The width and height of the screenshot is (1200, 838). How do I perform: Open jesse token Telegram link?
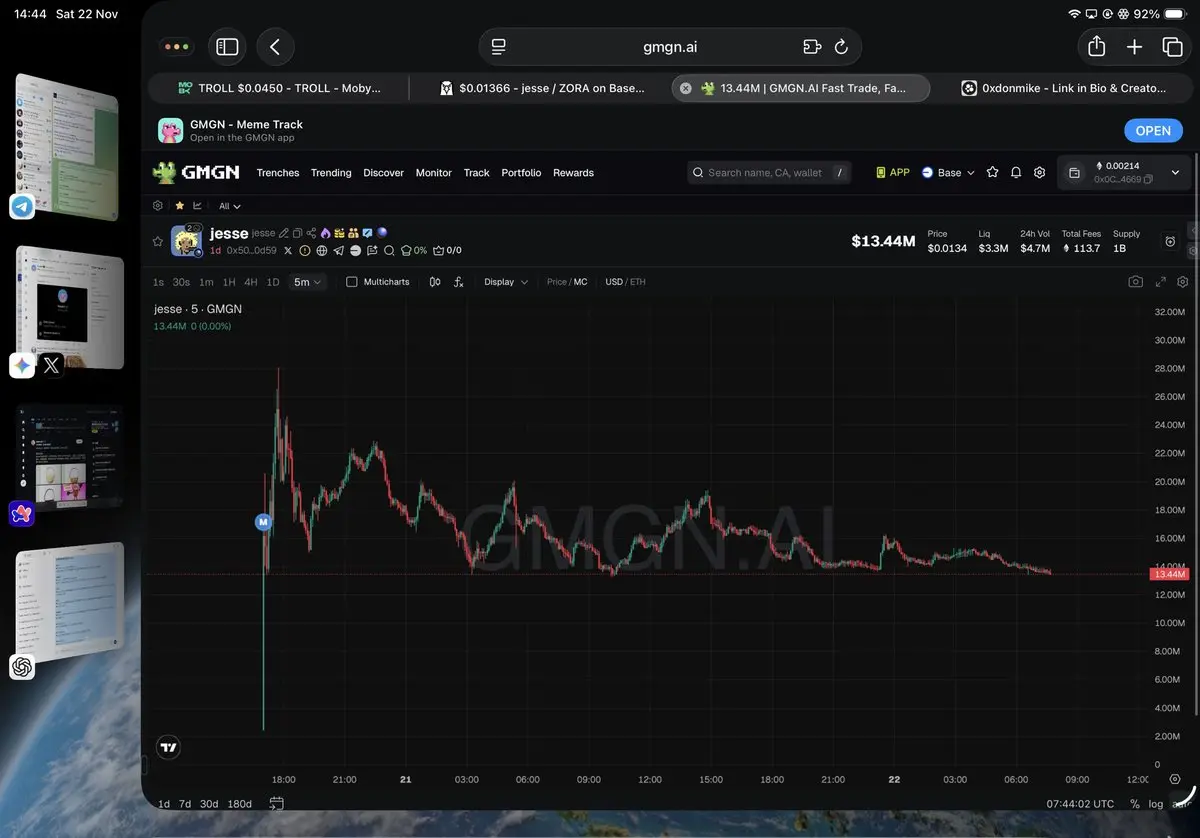(x=338, y=250)
